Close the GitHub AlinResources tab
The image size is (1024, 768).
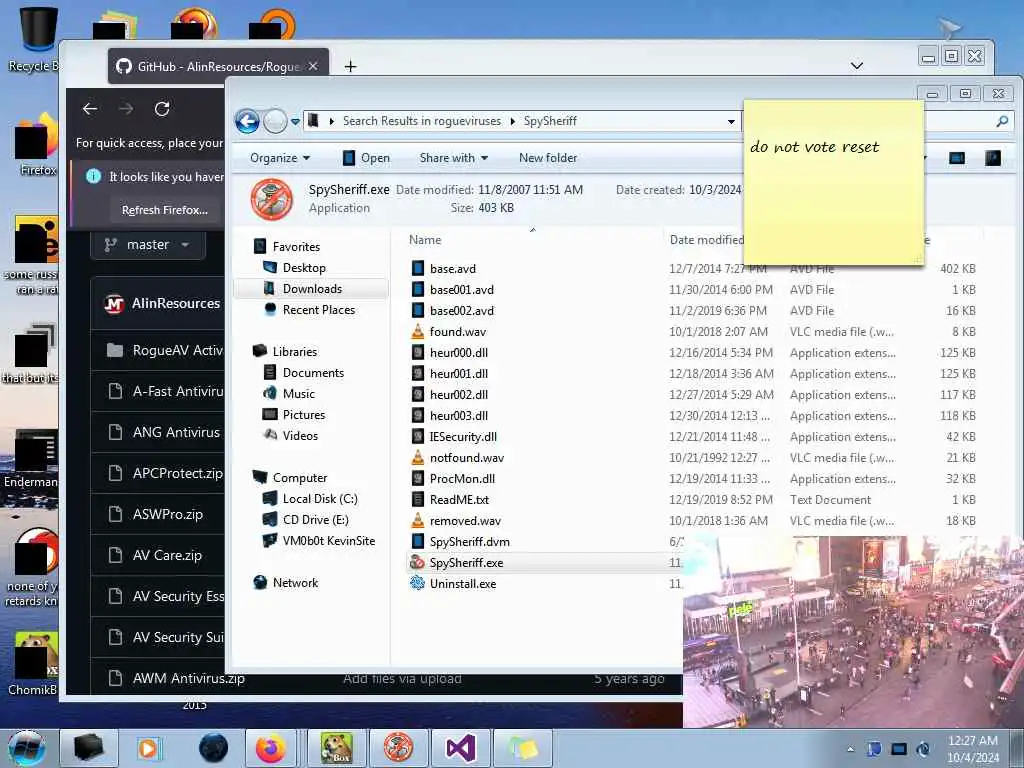(313, 66)
